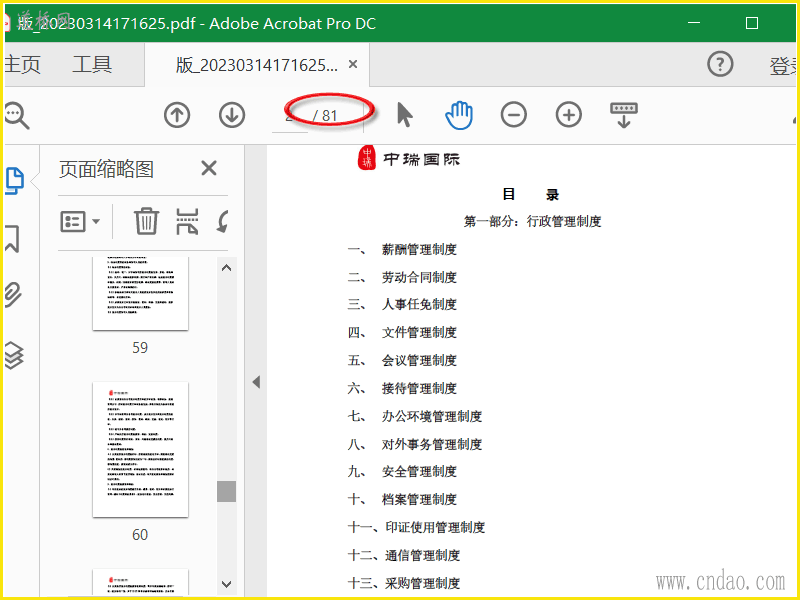Click the 文件管理制度 contents entry
The image size is (800, 600).
point(419,332)
